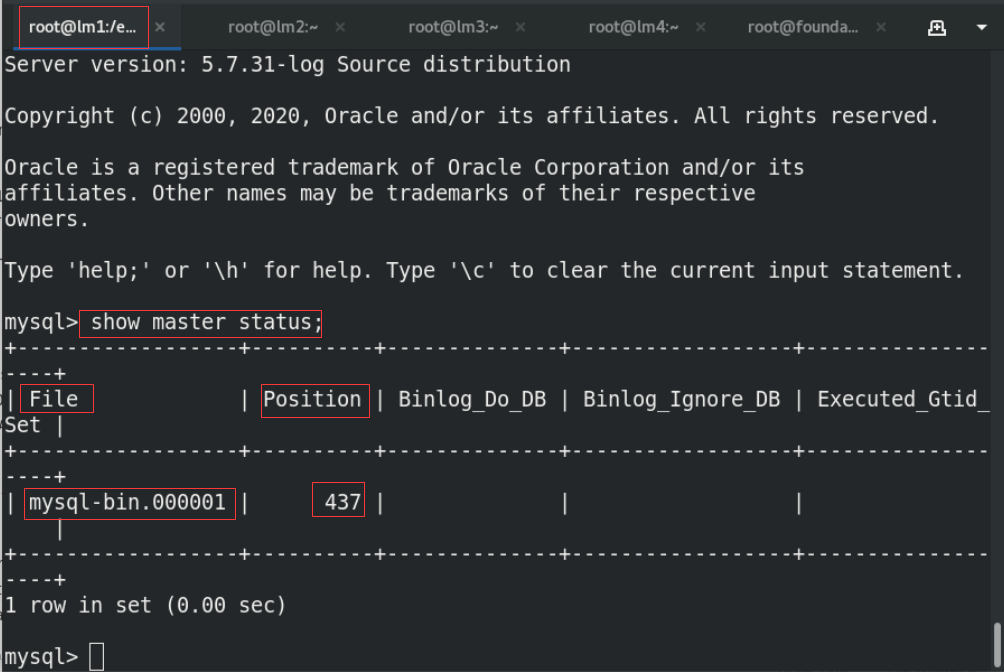Close the root@lm4:~ tab
The width and height of the screenshot is (1004, 672).
coord(700,27)
